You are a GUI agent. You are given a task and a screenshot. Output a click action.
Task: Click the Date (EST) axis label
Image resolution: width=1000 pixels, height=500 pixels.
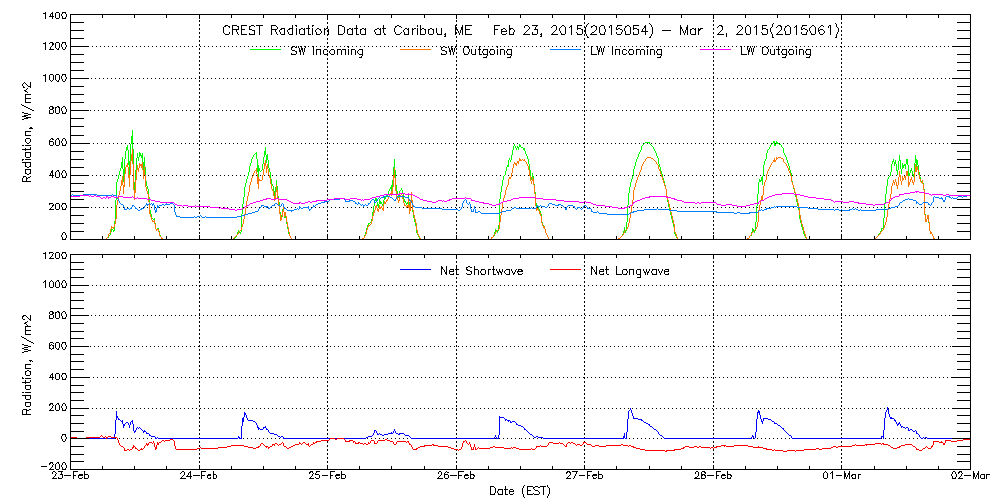point(520,491)
